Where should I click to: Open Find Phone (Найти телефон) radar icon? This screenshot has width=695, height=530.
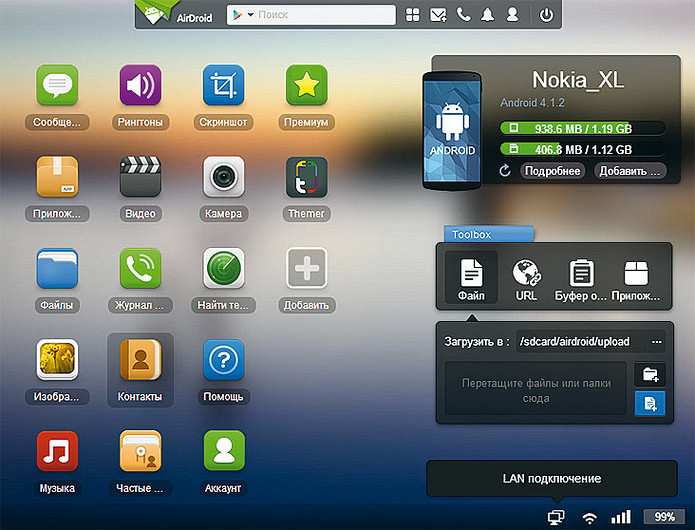pos(224,269)
